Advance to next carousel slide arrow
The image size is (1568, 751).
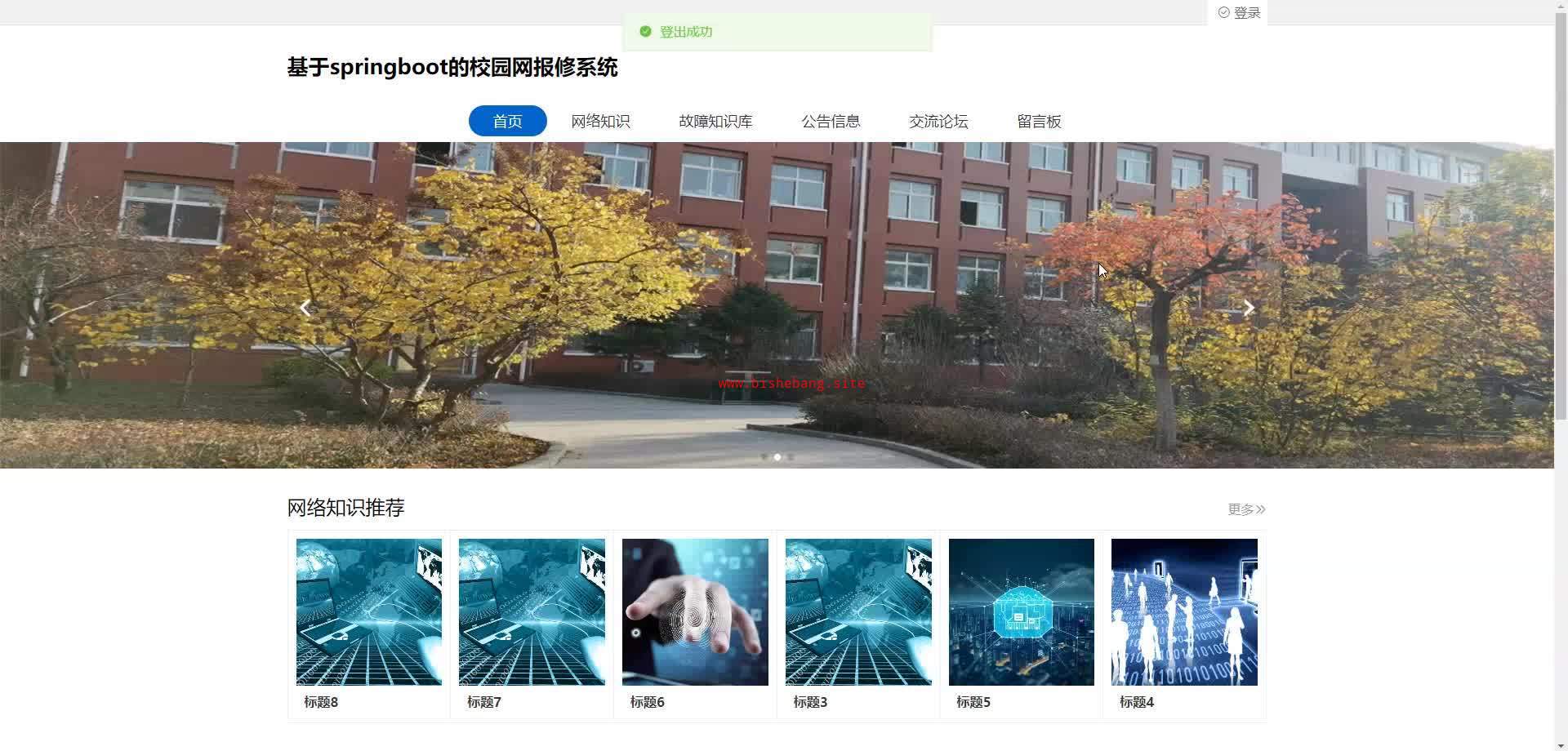[x=1249, y=308]
